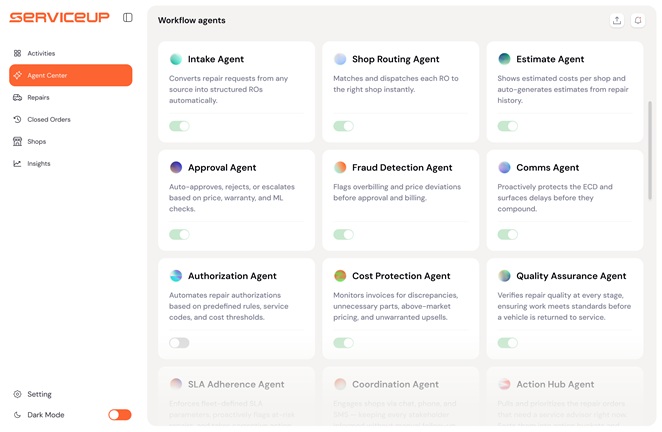Open the notifications bell icon
662x432 pixels.
point(638,20)
